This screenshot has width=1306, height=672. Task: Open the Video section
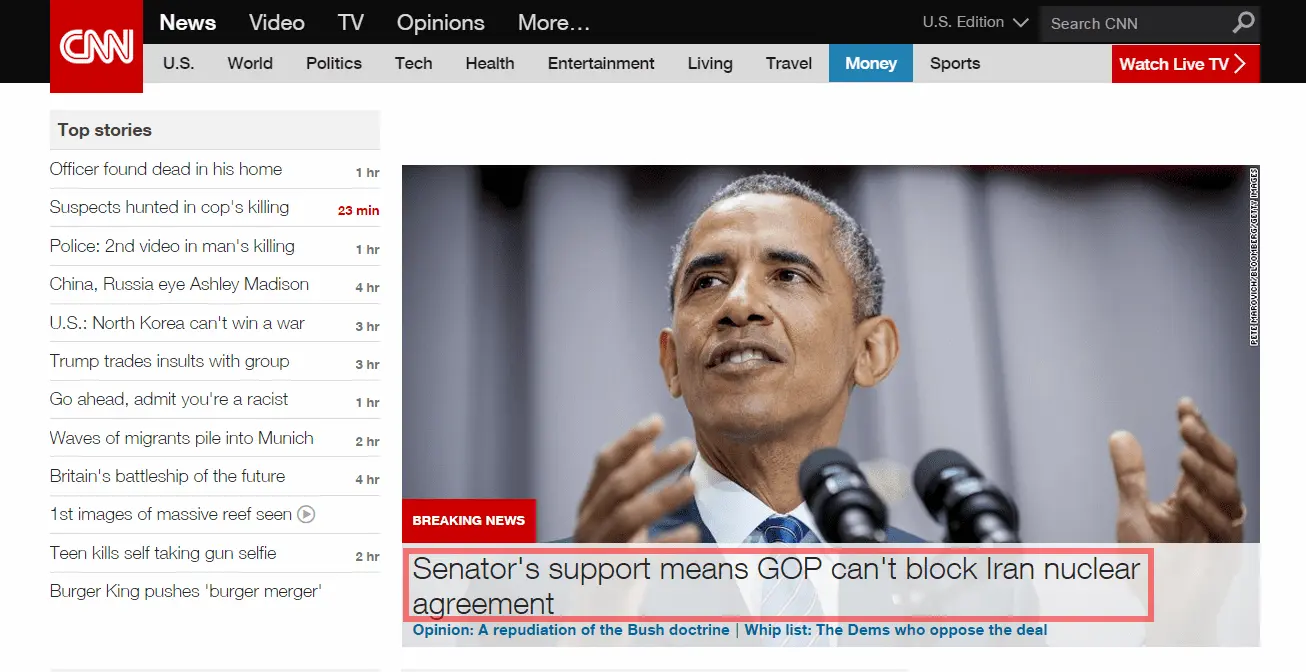point(277,22)
